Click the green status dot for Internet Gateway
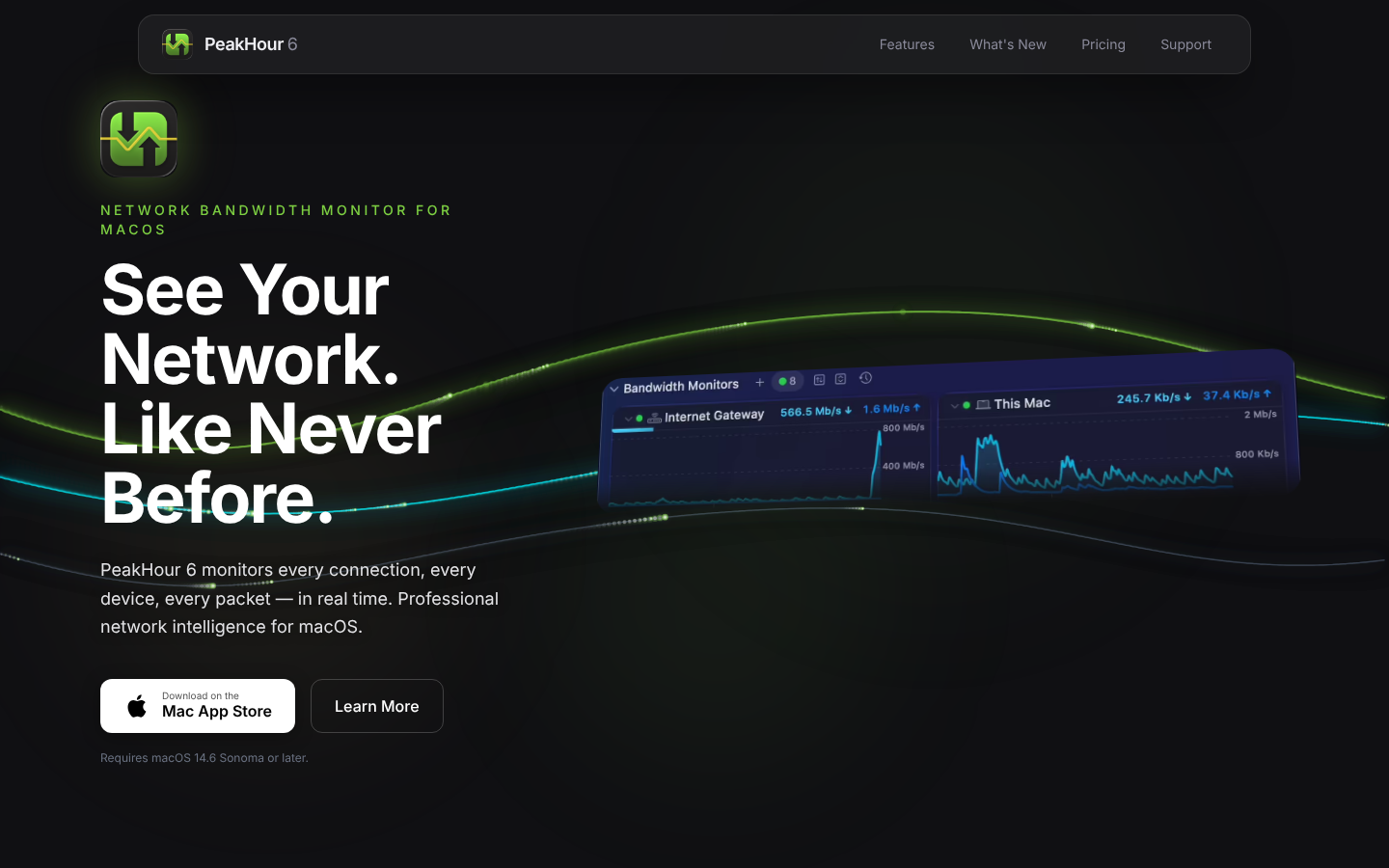 [640, 418]
